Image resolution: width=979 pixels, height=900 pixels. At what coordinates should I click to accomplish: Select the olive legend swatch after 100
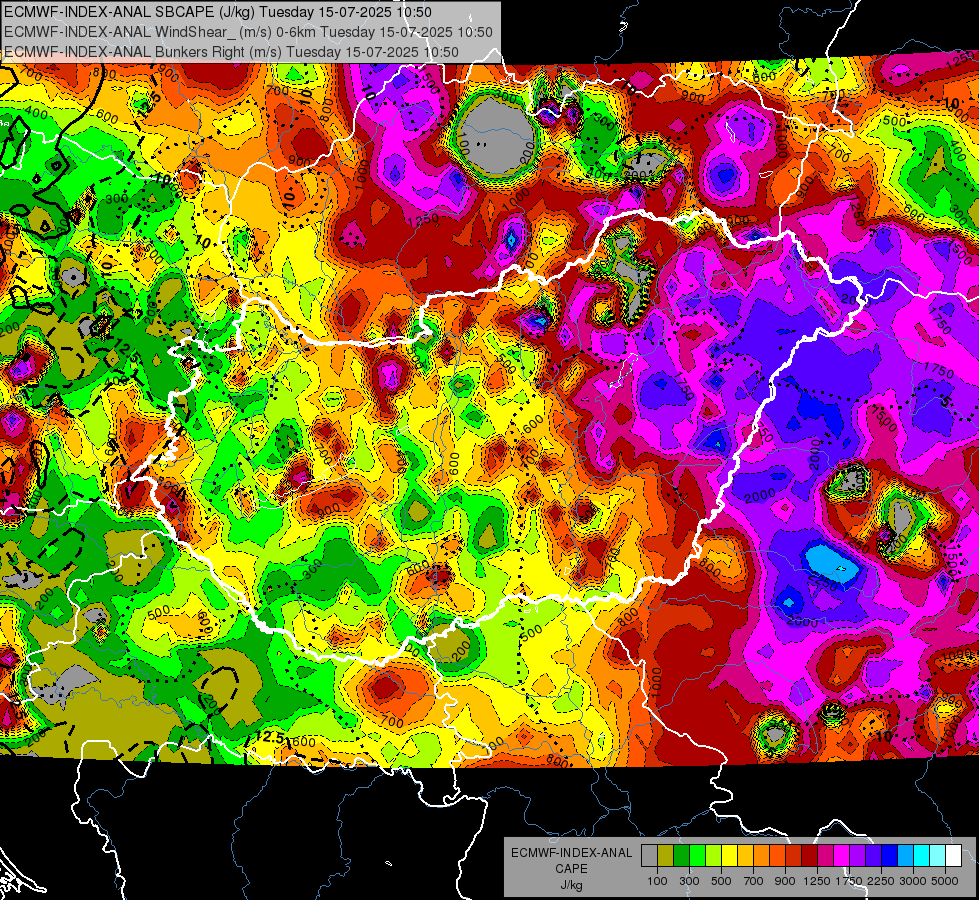666,856
